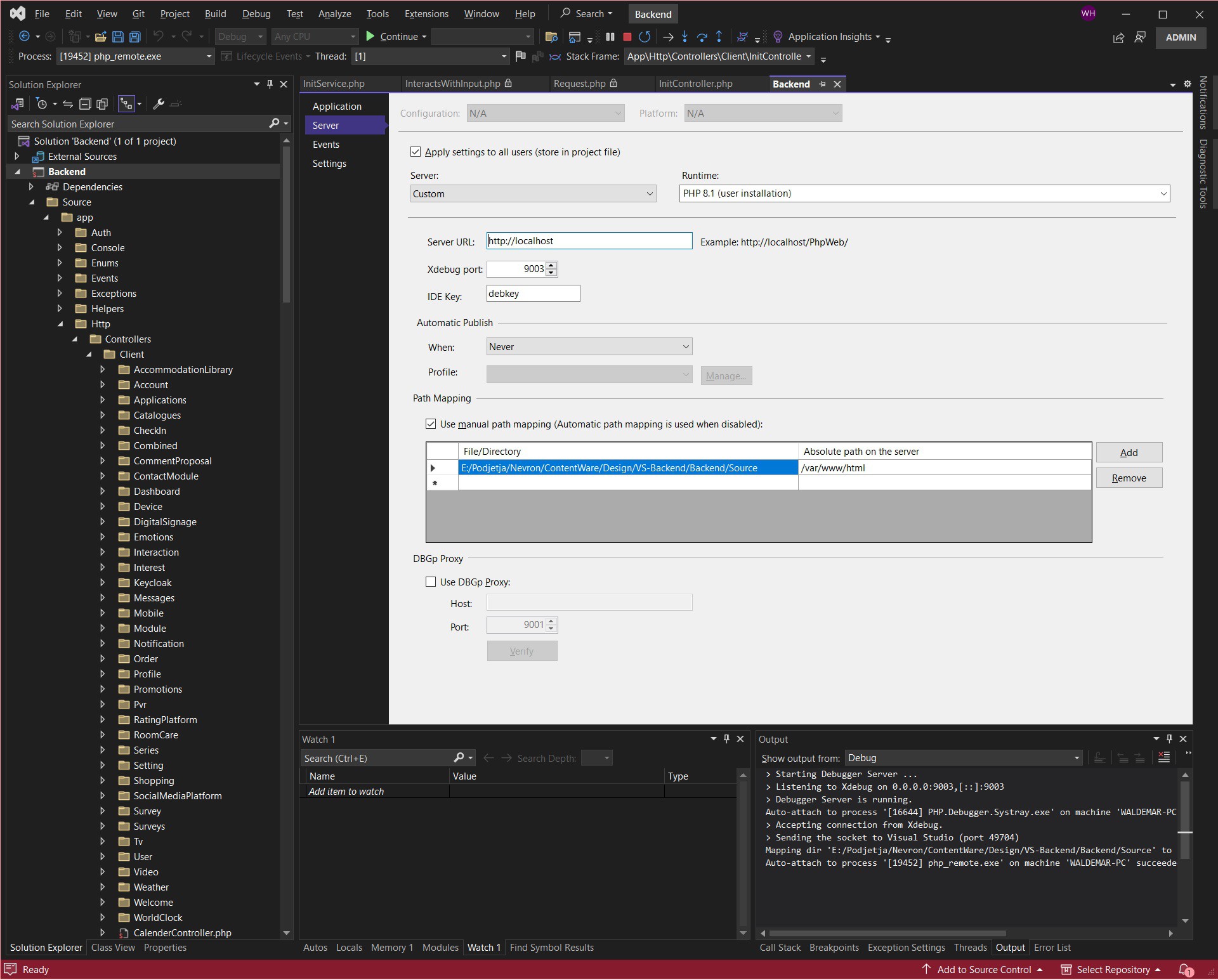Open Automatic Publish When dropdown
This screenshot has height=980, width=1218.
click(x=589, y=347)
